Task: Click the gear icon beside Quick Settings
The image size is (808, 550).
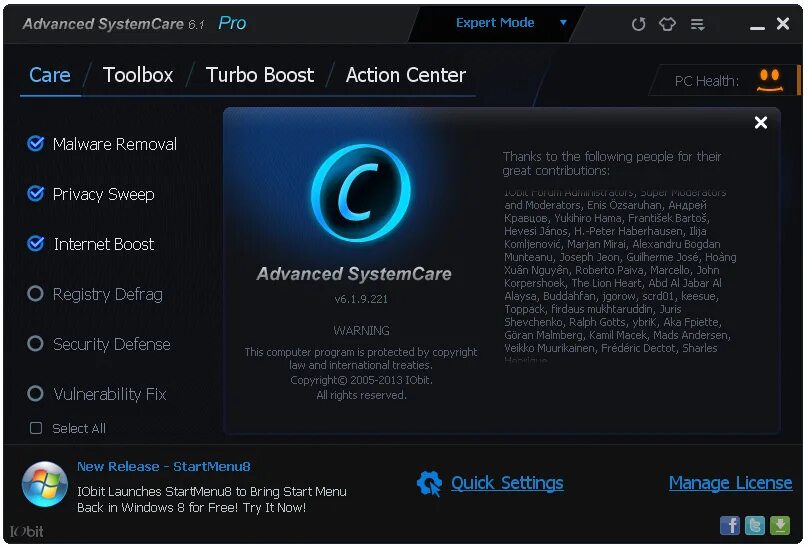Action: (429, 484)
